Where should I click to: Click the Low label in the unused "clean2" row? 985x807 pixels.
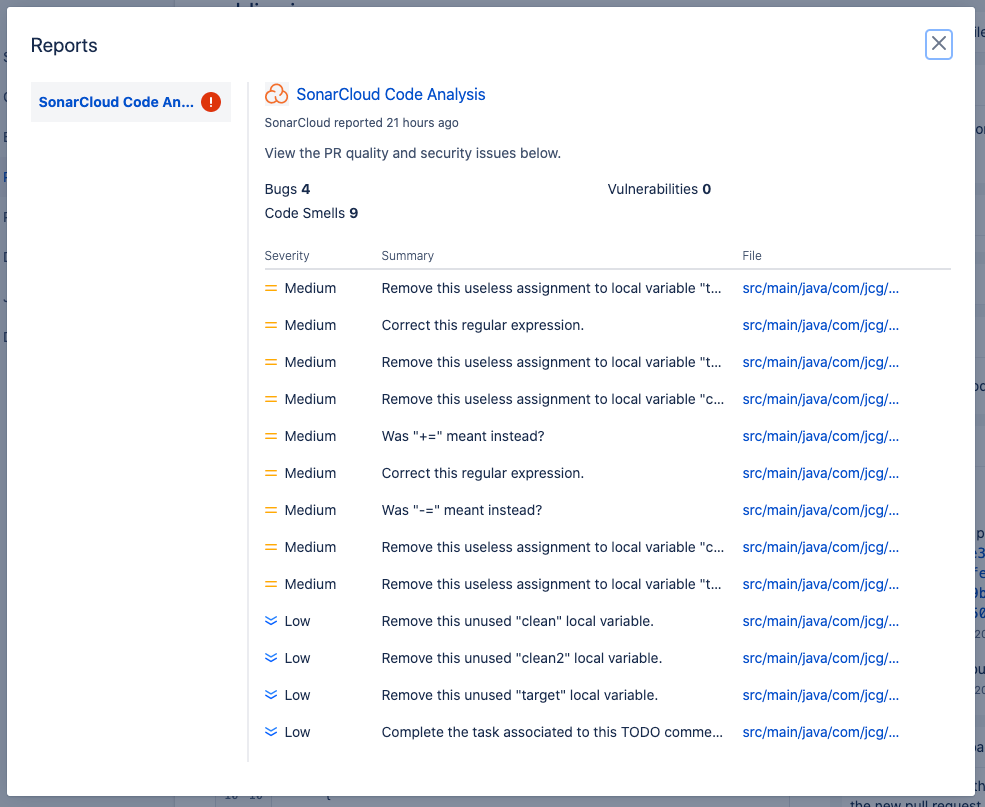coord(297,658)
